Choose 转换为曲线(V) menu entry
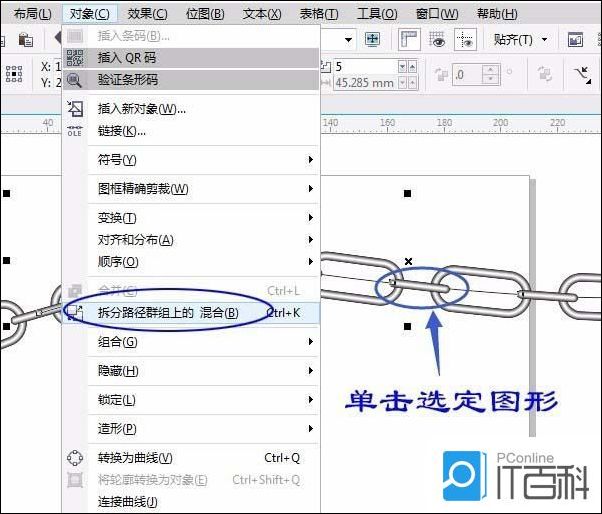This screenshot has width=602, height=514. coord(191,458)
